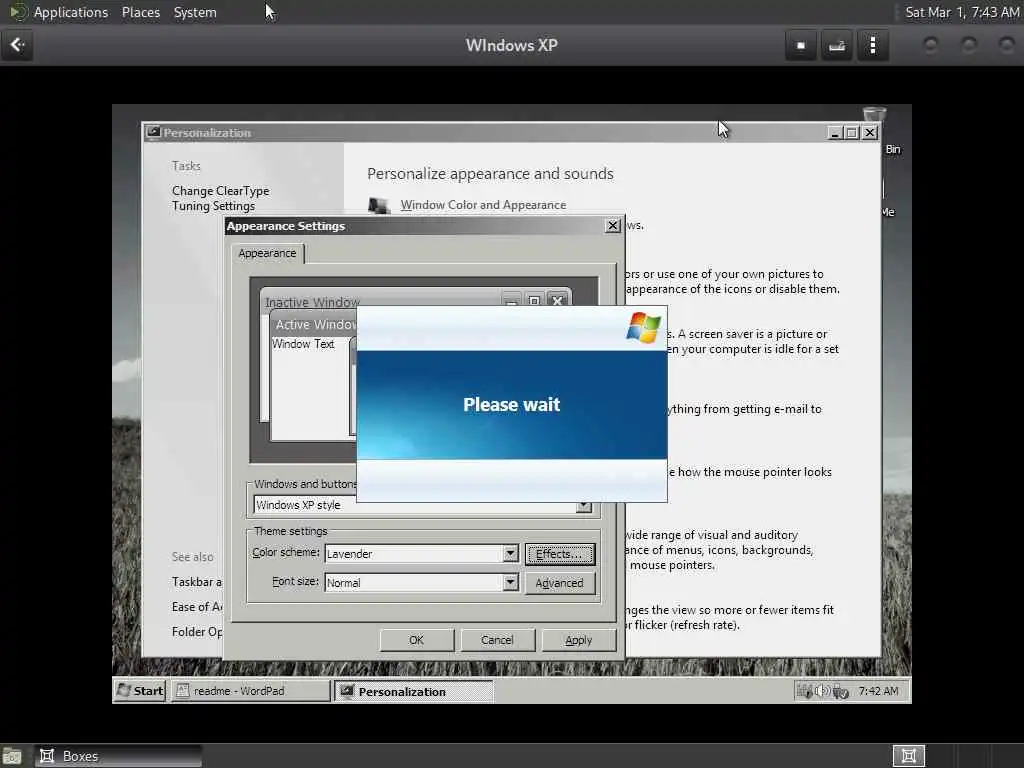
Task: Click the Recycle Bin desktop icon
Action: click(875, 115)
